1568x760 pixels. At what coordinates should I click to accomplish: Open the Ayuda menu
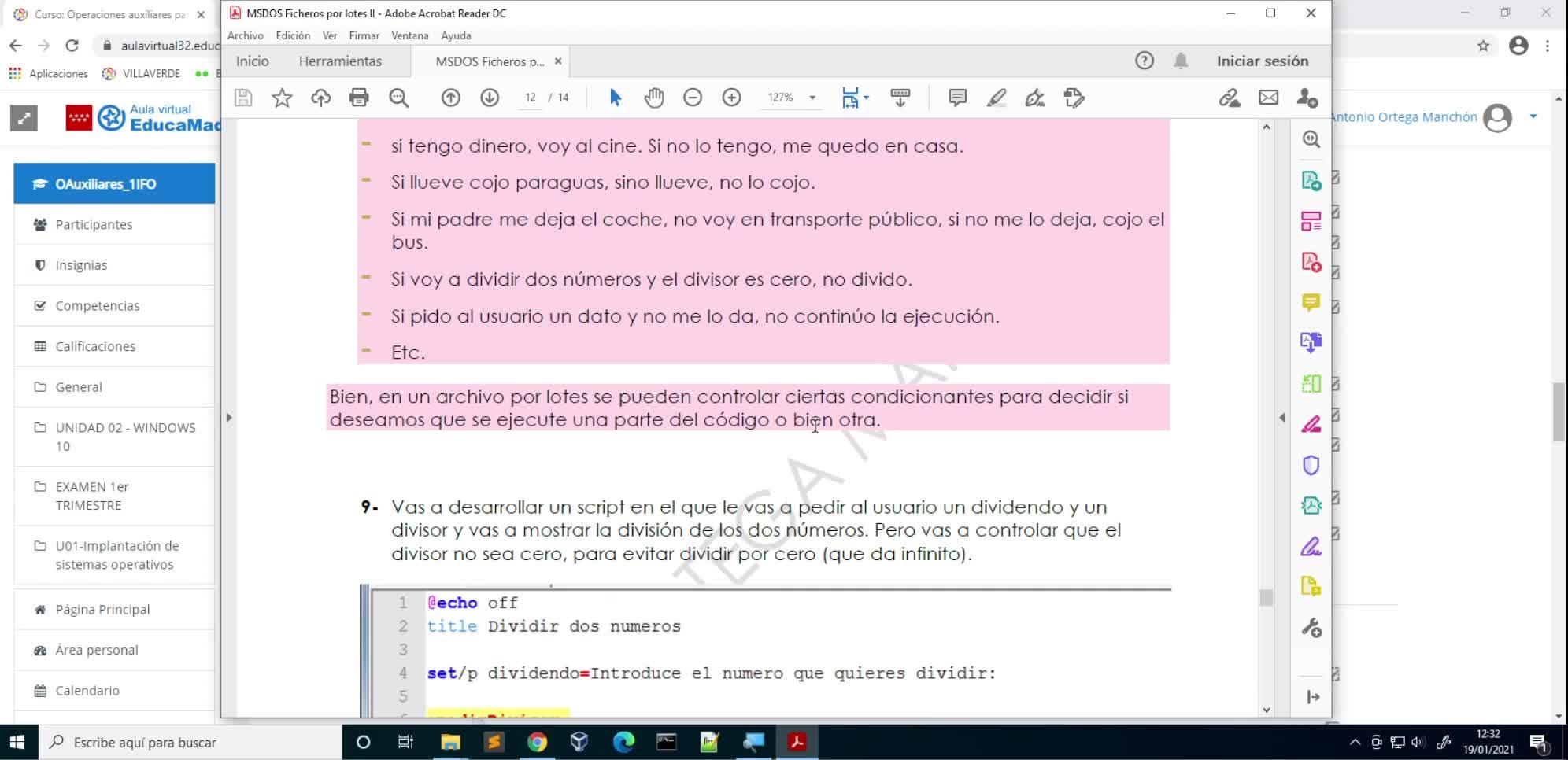tap(456, 35)
